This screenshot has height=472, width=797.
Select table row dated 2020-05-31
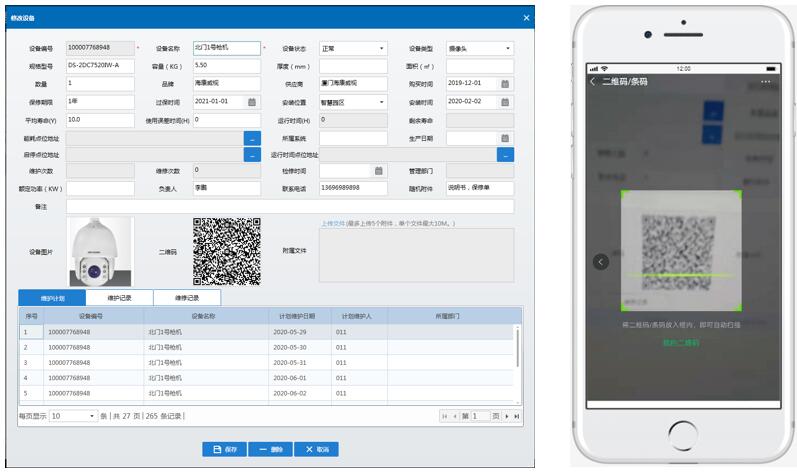(267, 363)
